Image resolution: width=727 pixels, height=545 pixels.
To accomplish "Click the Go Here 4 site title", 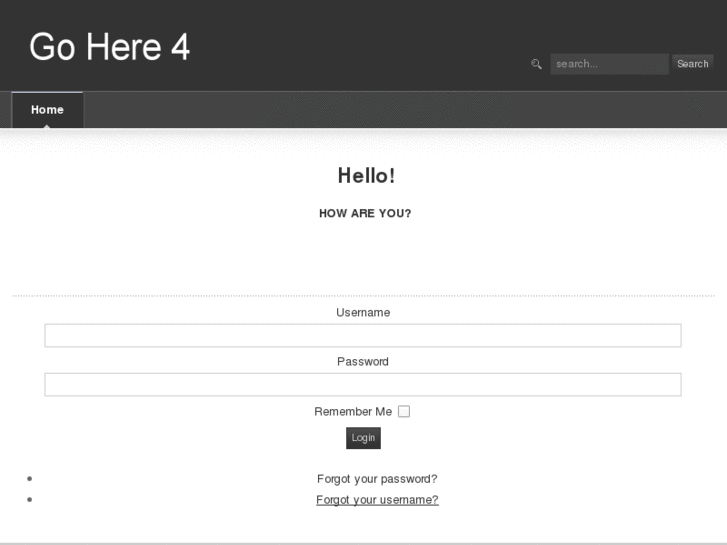I will tap(109, 47).
